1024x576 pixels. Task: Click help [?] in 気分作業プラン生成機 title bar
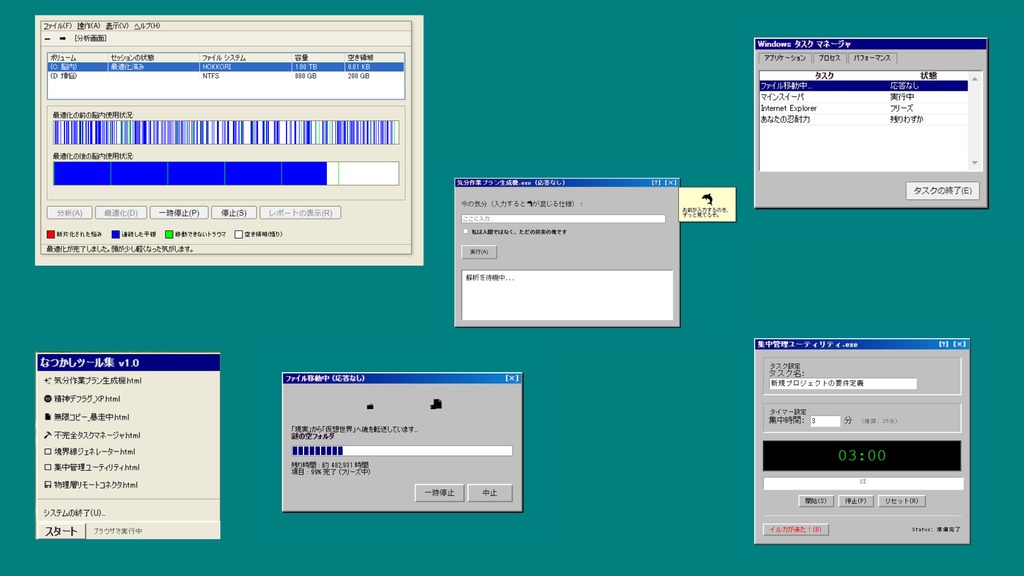point(656,183)
